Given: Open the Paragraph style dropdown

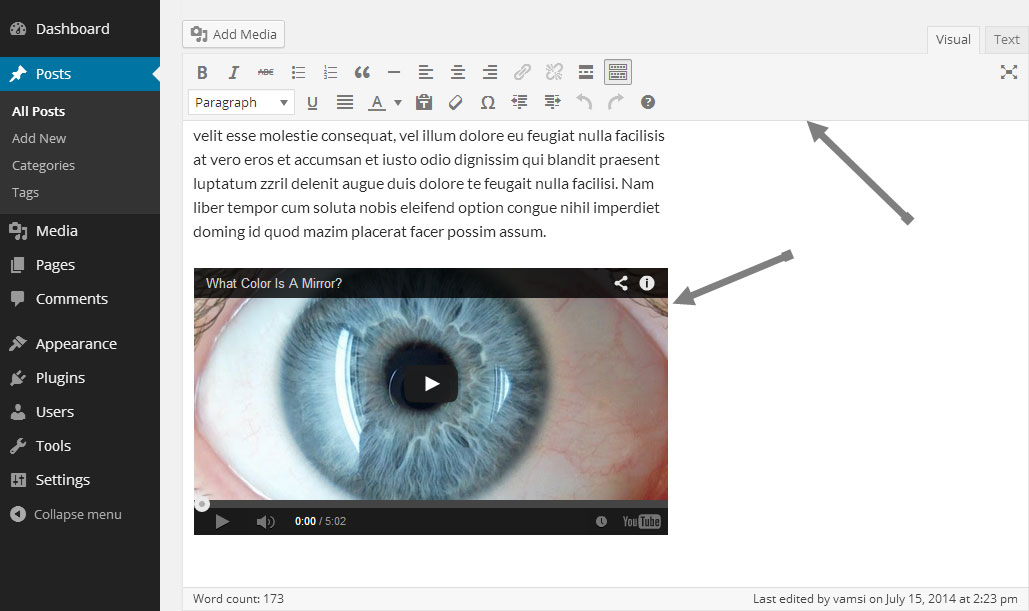Looking at the screenshot, I should click(x=240, y=101).
